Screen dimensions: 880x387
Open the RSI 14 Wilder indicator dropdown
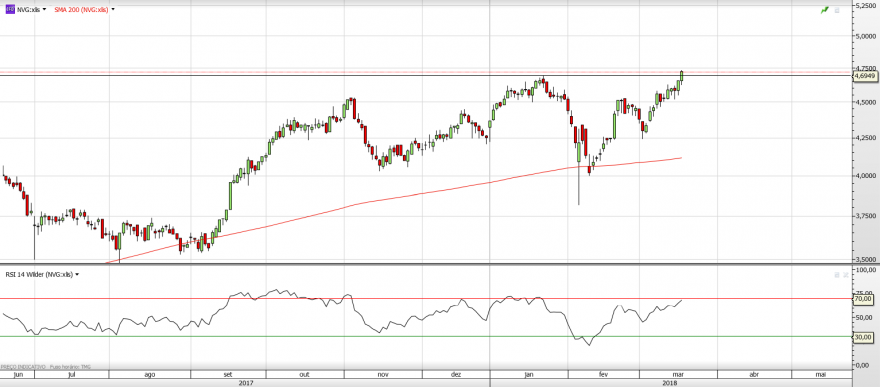pyautogui.click(x=77, y=274)
